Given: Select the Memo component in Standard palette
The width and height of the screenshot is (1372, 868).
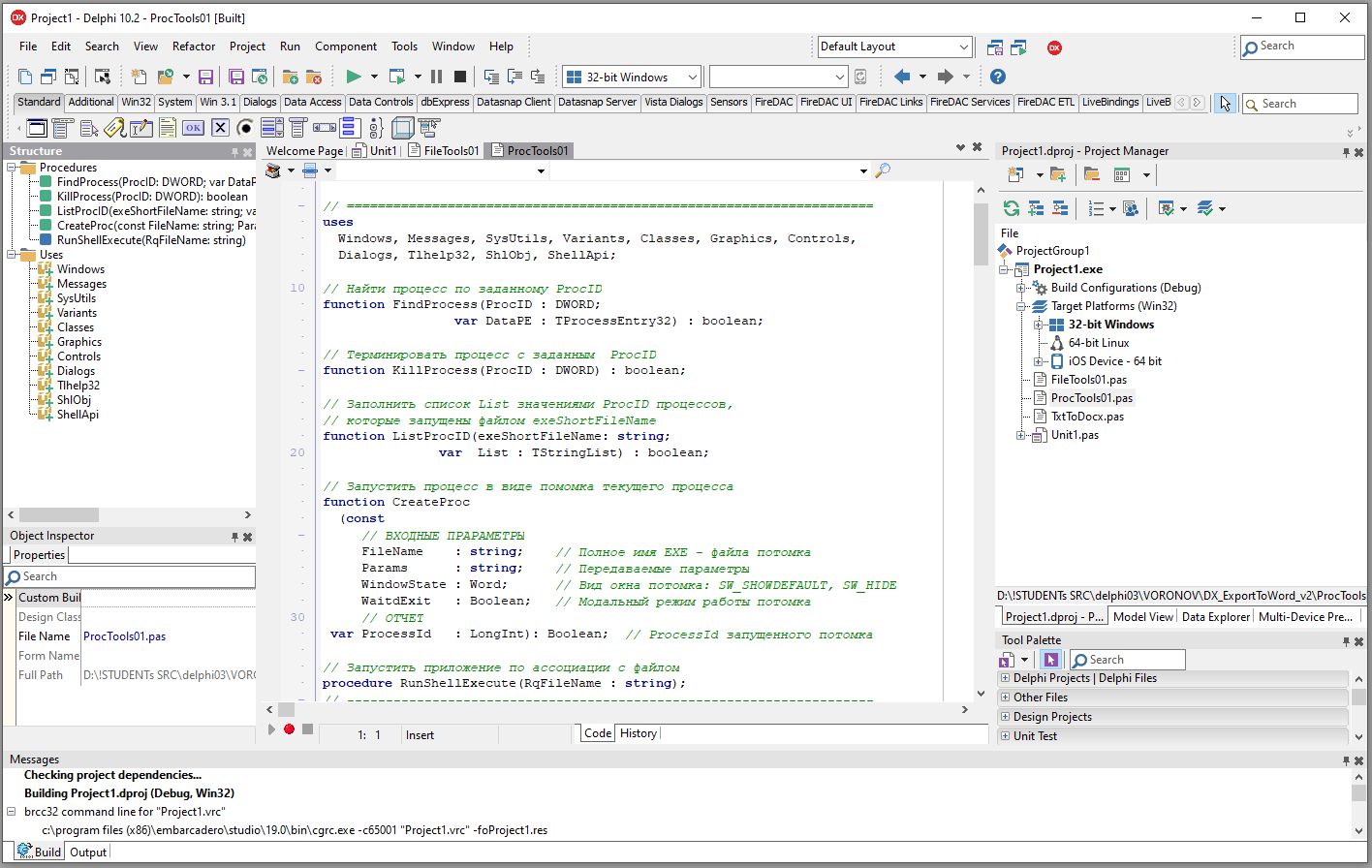Looking at the screenshot, I should pyautogui.click(x=168, y=127).
